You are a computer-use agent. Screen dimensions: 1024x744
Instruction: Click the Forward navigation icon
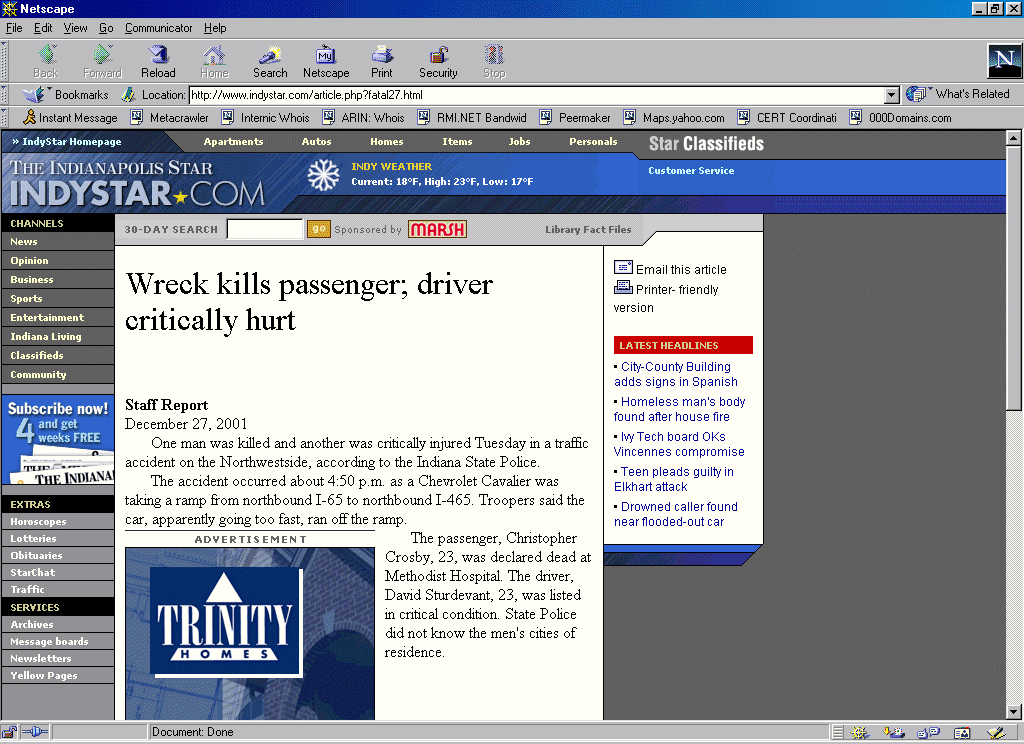(102, 55)
